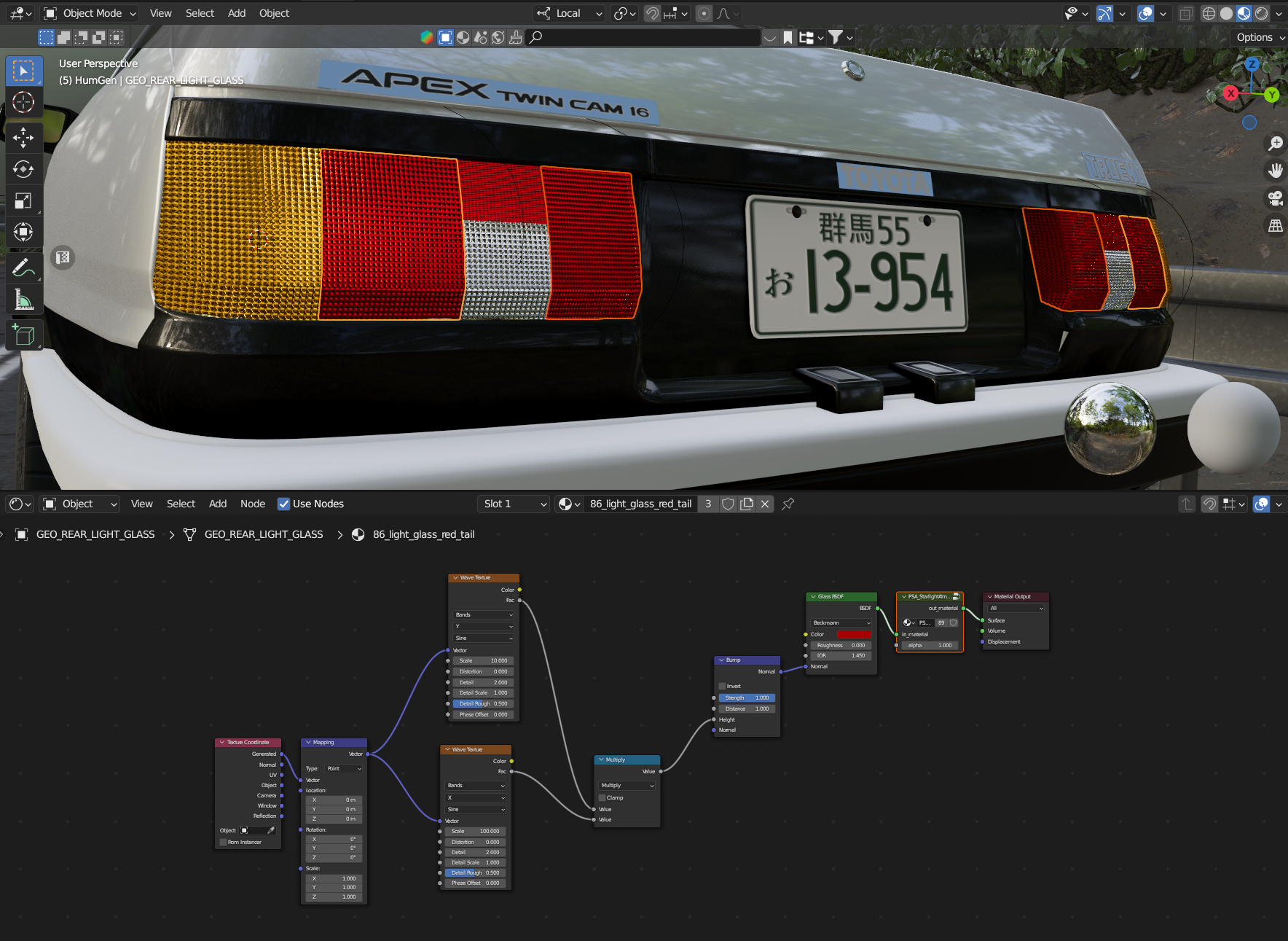
Task: Click the red Color swatch on Glass BSDF
Action: pos(854,634)
